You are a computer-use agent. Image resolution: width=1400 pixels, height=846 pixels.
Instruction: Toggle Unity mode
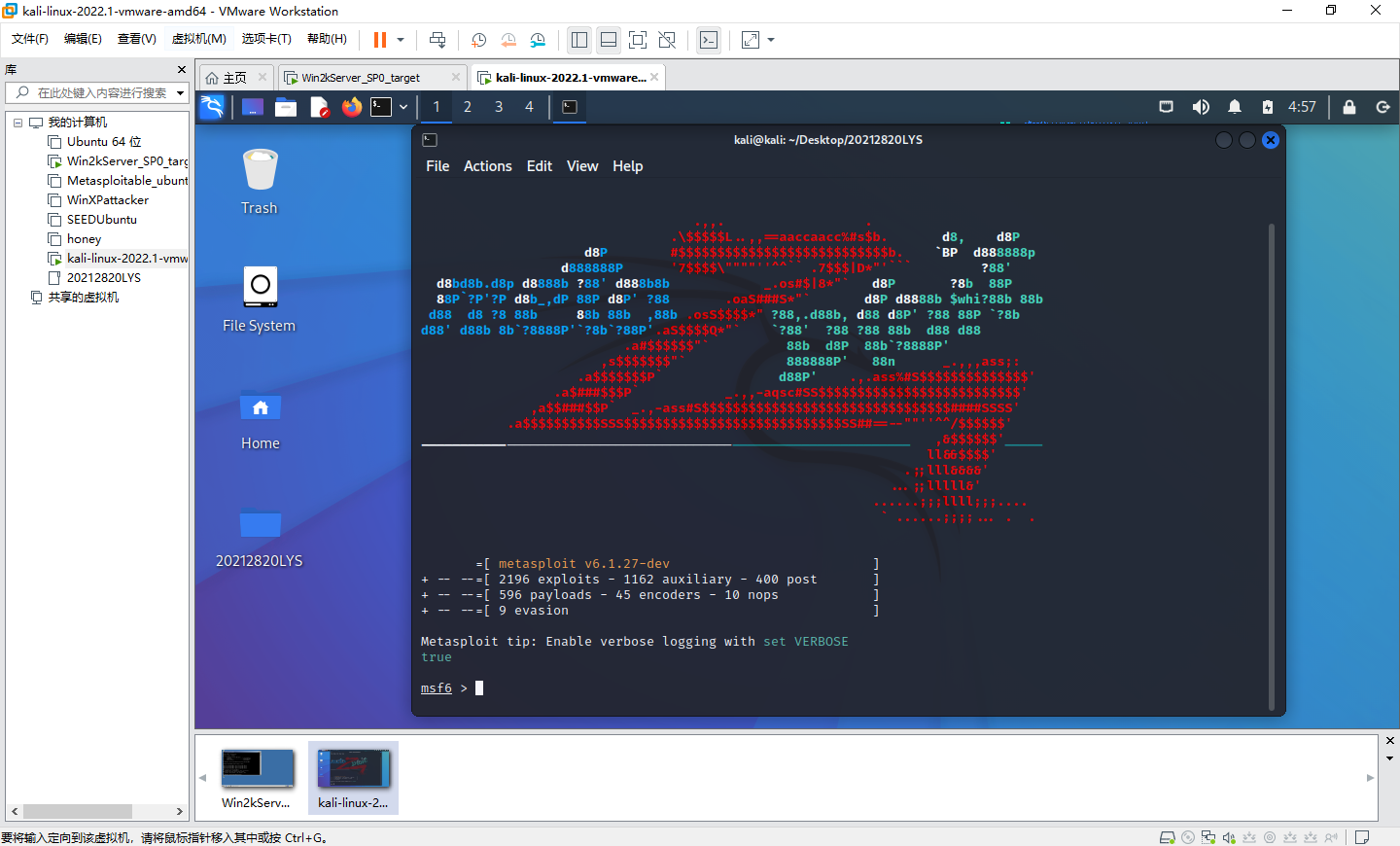(667, 40)
